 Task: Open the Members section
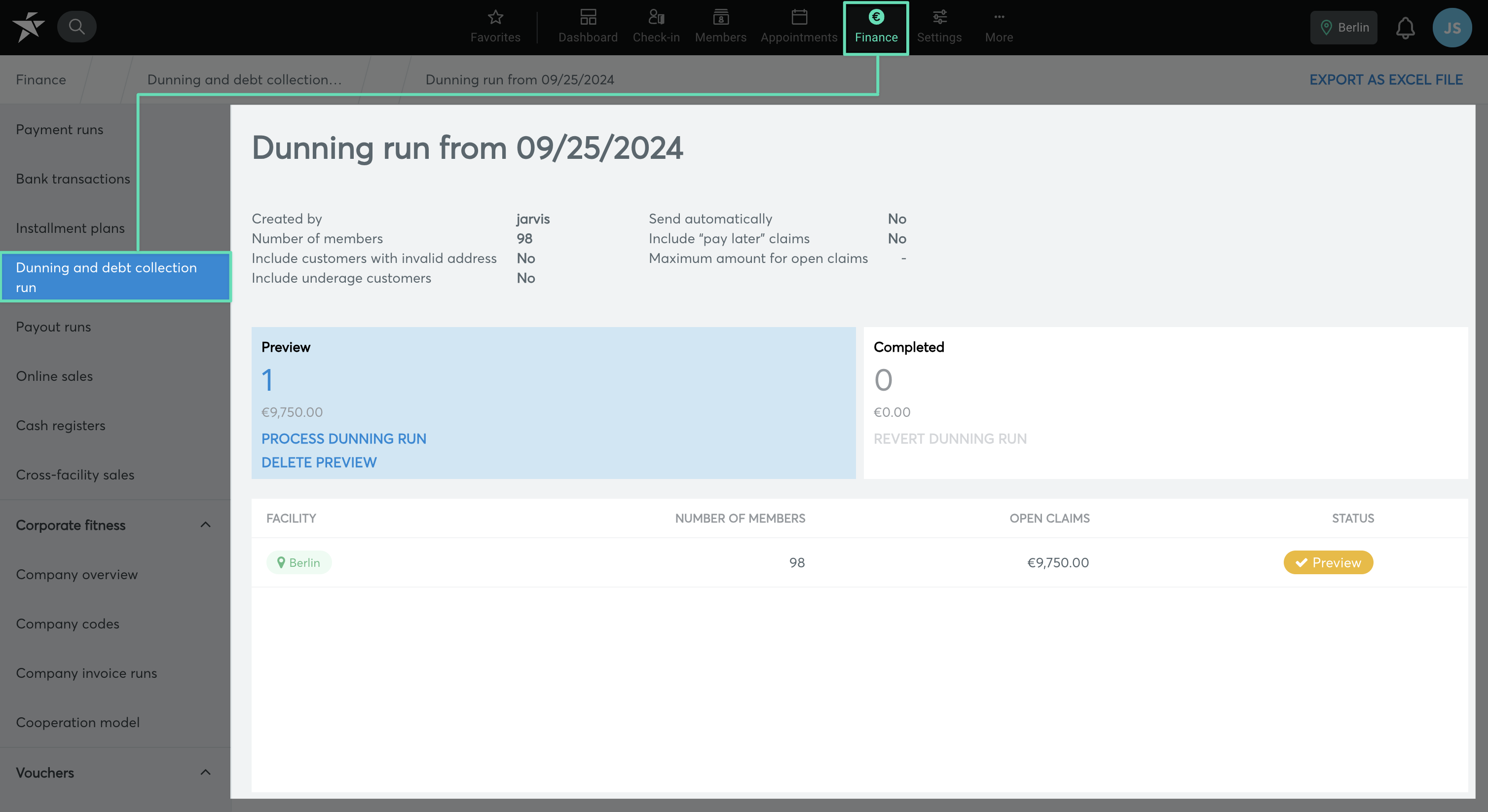[x=720, y=27]
